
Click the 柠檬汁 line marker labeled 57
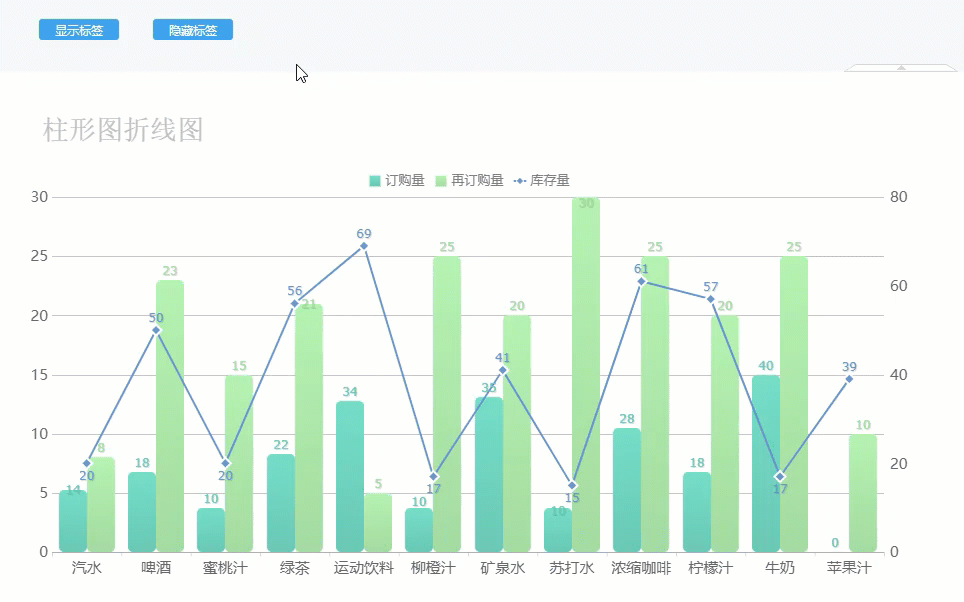tap(711, 299)
